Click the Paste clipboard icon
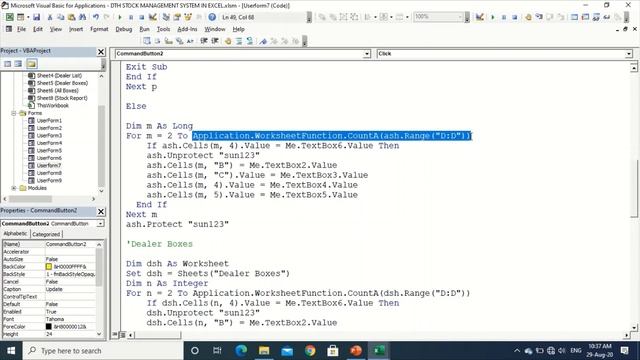Screen dimensions: 640x360 point(71,17)
